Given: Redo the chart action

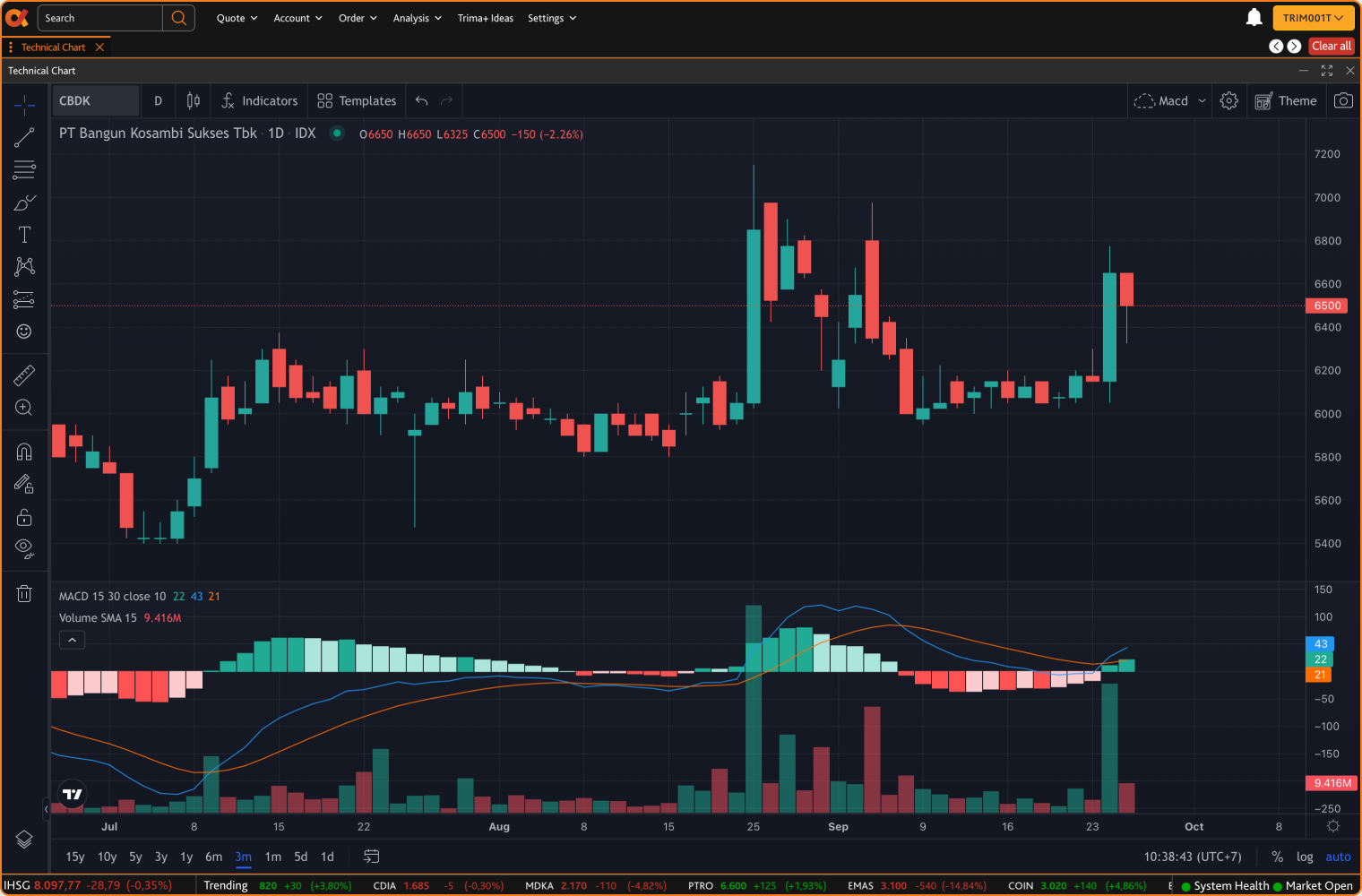Looking at the screenshot, I should 446,101.
